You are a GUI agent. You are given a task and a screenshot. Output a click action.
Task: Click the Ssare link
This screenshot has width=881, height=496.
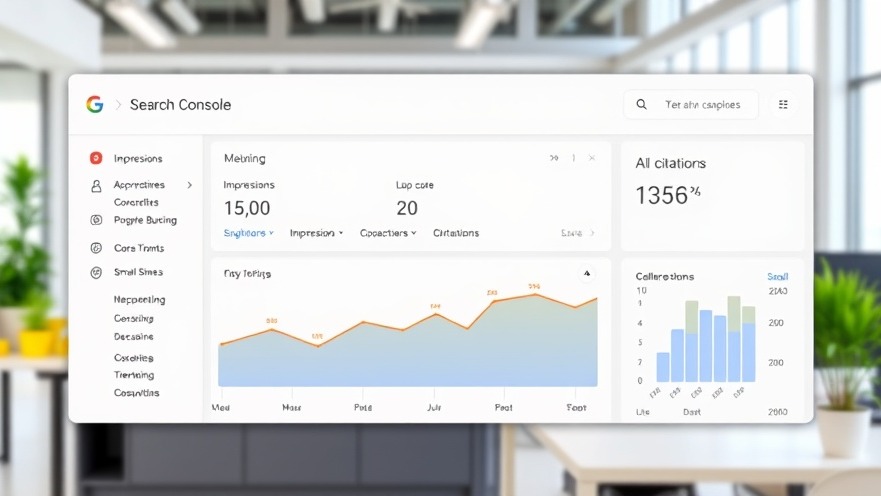(x=571, y=233)
